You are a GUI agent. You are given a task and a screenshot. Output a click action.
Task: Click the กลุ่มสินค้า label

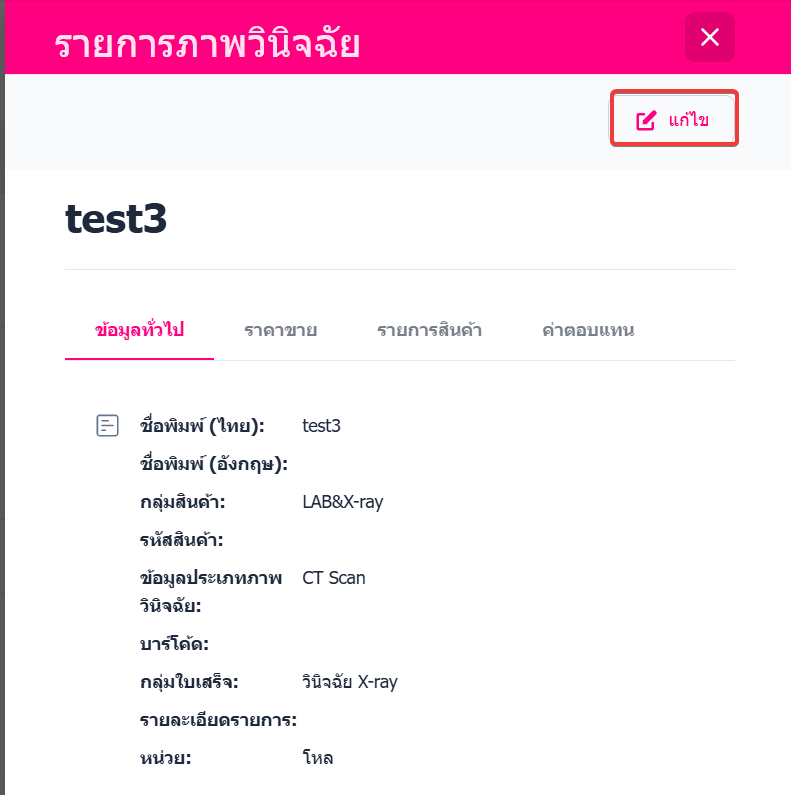pyautogui.click(x=183, y=502)
